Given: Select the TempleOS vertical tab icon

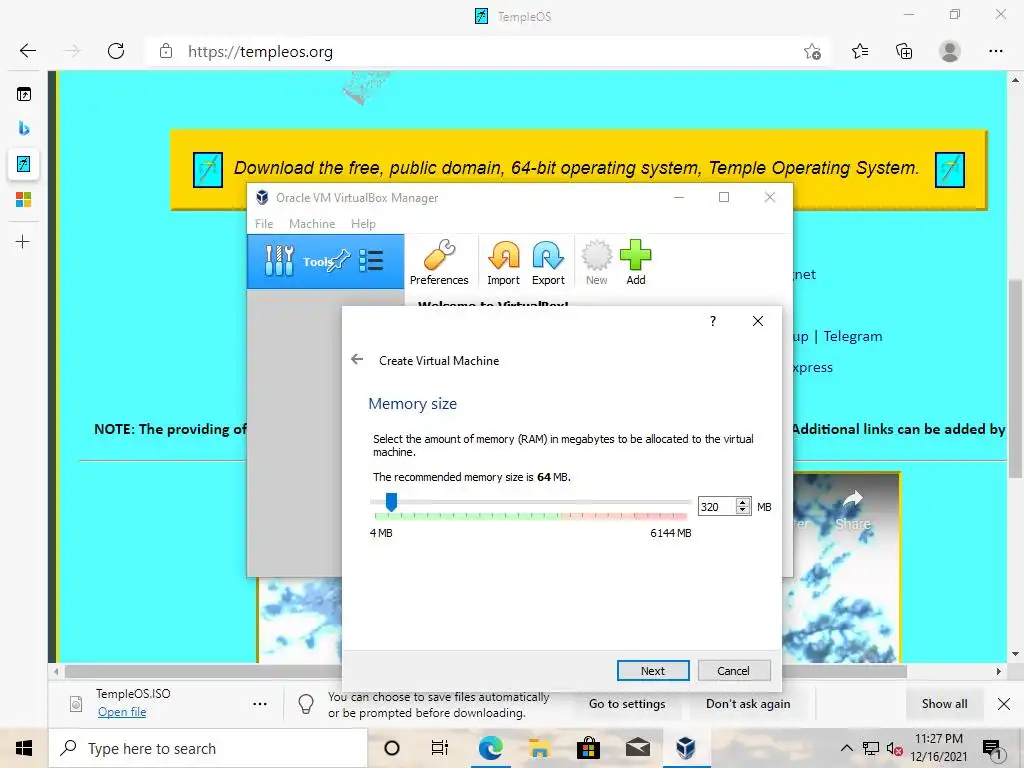Looking at the screenshot, I should [x=24, y=163].
